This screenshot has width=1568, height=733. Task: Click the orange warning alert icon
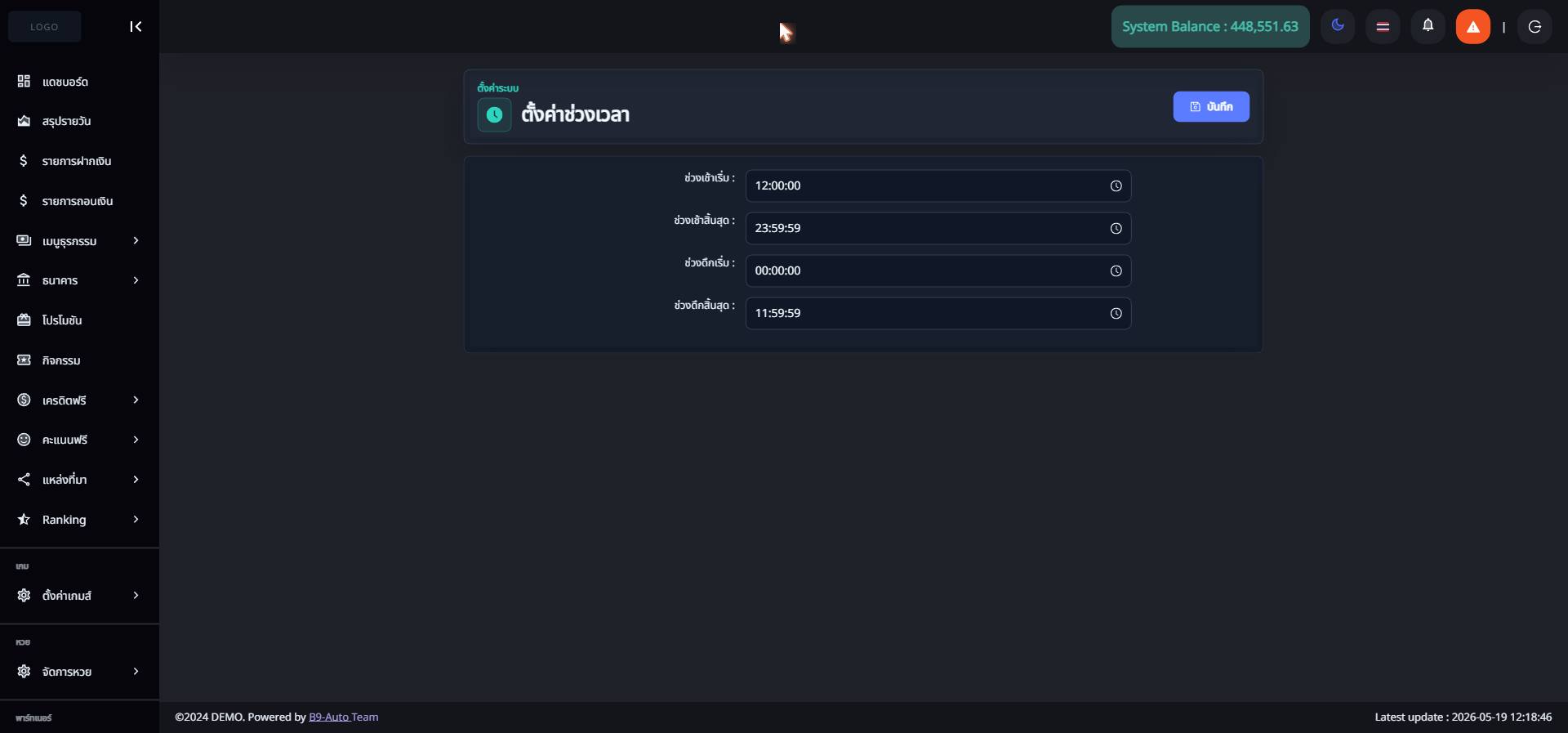coord(1473,26)
